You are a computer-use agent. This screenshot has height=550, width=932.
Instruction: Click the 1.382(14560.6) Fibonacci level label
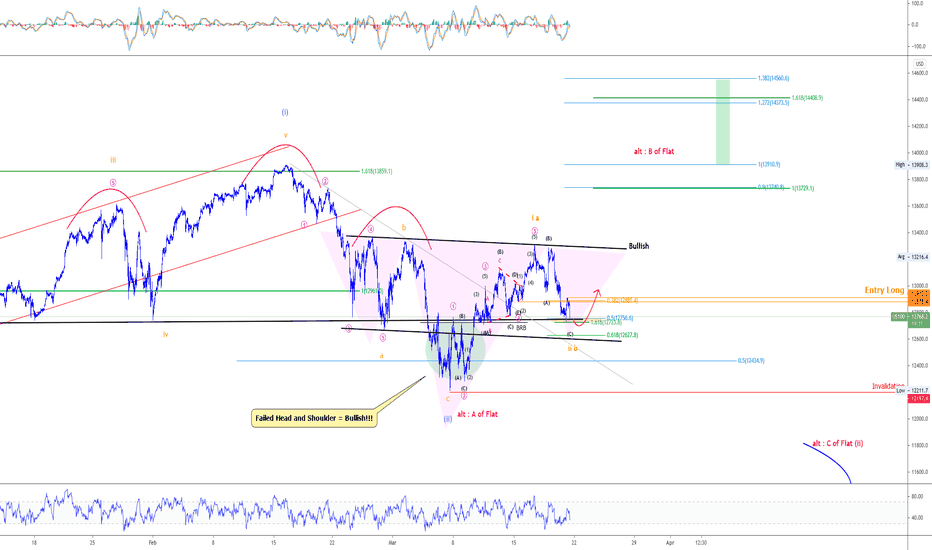tap(773, 78)
